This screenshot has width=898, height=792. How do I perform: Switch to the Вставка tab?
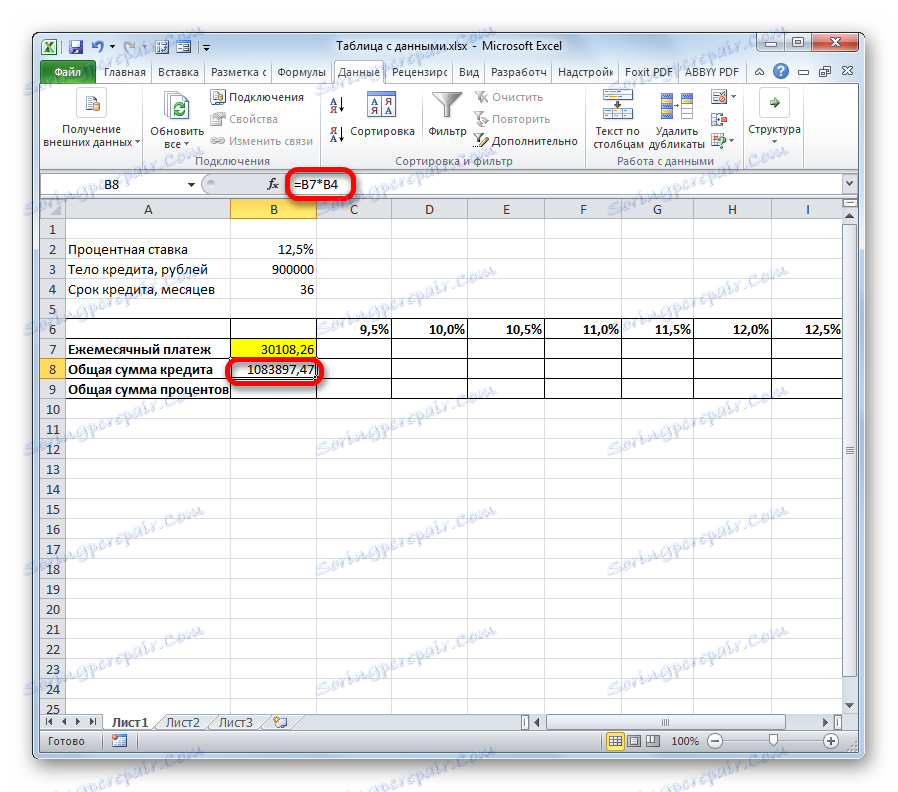178,72
